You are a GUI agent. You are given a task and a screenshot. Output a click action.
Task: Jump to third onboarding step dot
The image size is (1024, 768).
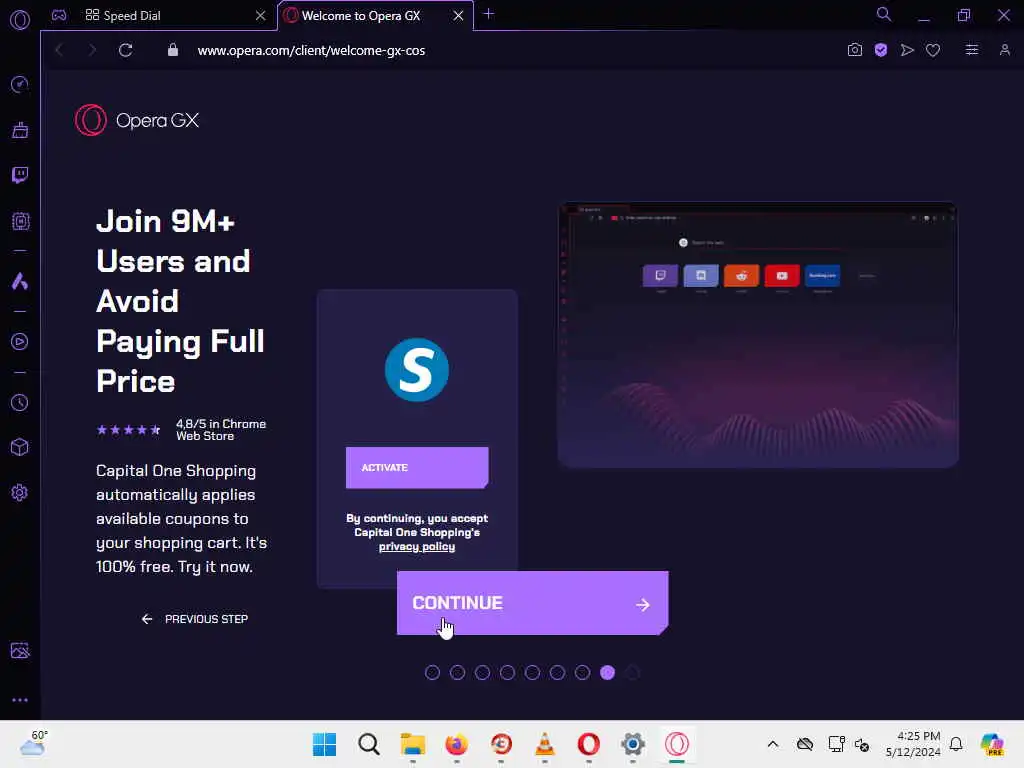483,673
